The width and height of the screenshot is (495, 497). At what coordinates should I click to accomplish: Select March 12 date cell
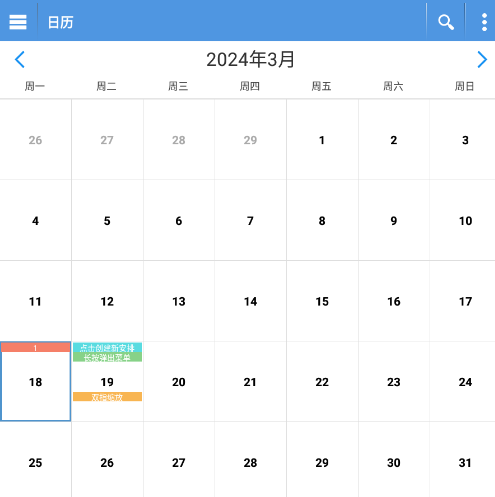point(107,301)
